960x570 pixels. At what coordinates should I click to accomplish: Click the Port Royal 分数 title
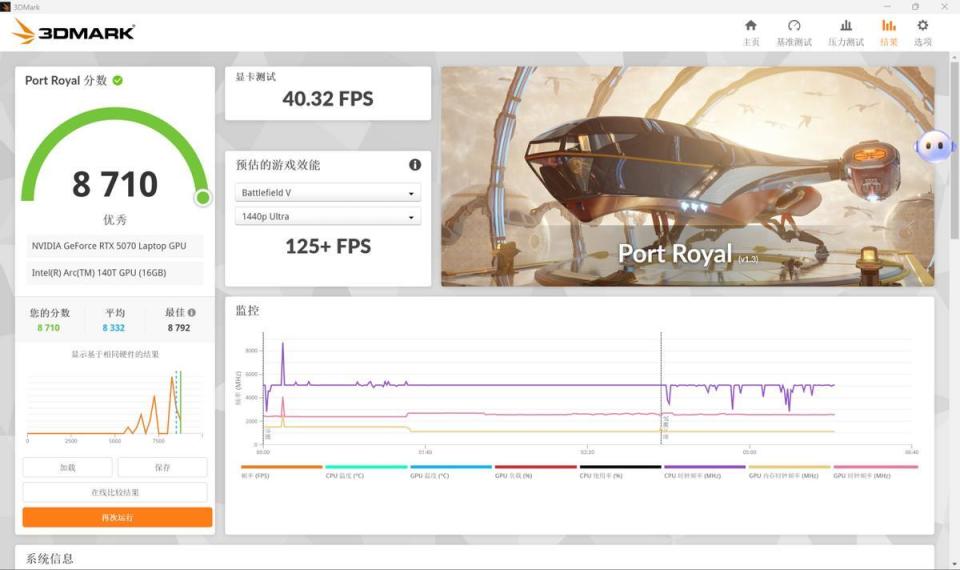click(x=66, y=80)
